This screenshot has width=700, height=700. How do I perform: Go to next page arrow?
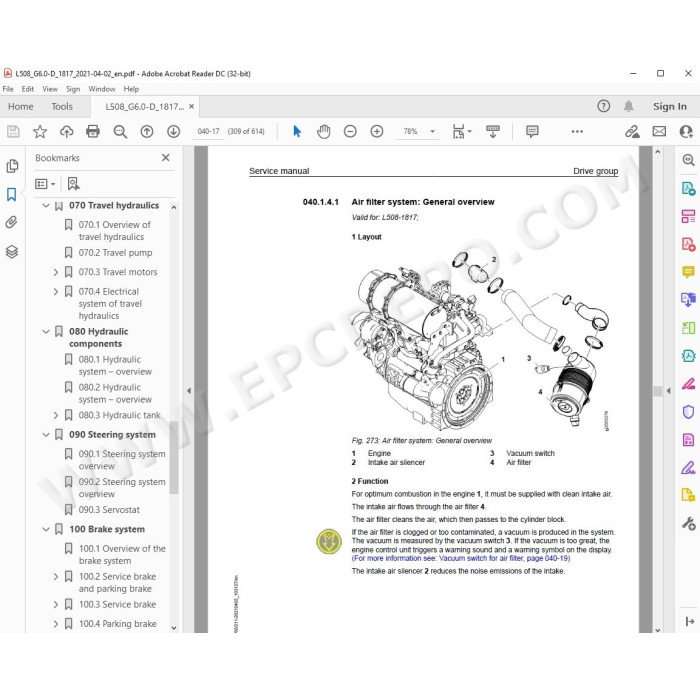point(173,131)
